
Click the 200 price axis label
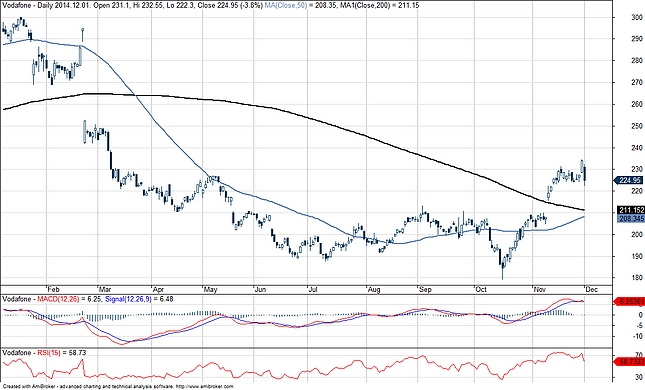(638, 235)
